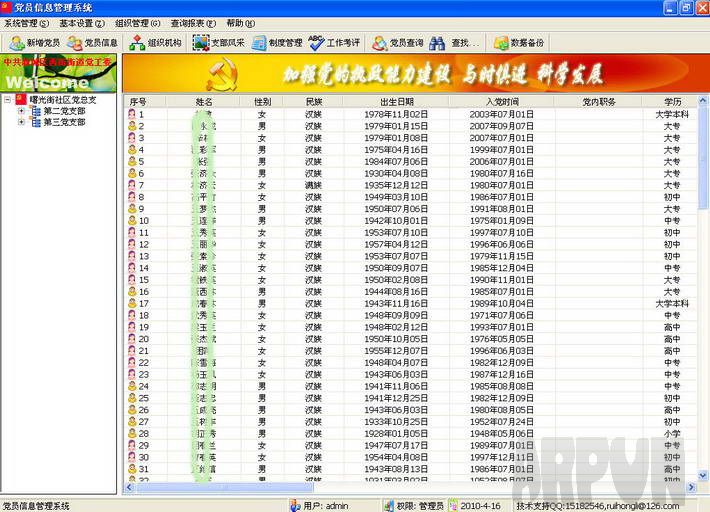
Task: Click the 数据备份 toolbar icon
Action: [x=519, y=43]
